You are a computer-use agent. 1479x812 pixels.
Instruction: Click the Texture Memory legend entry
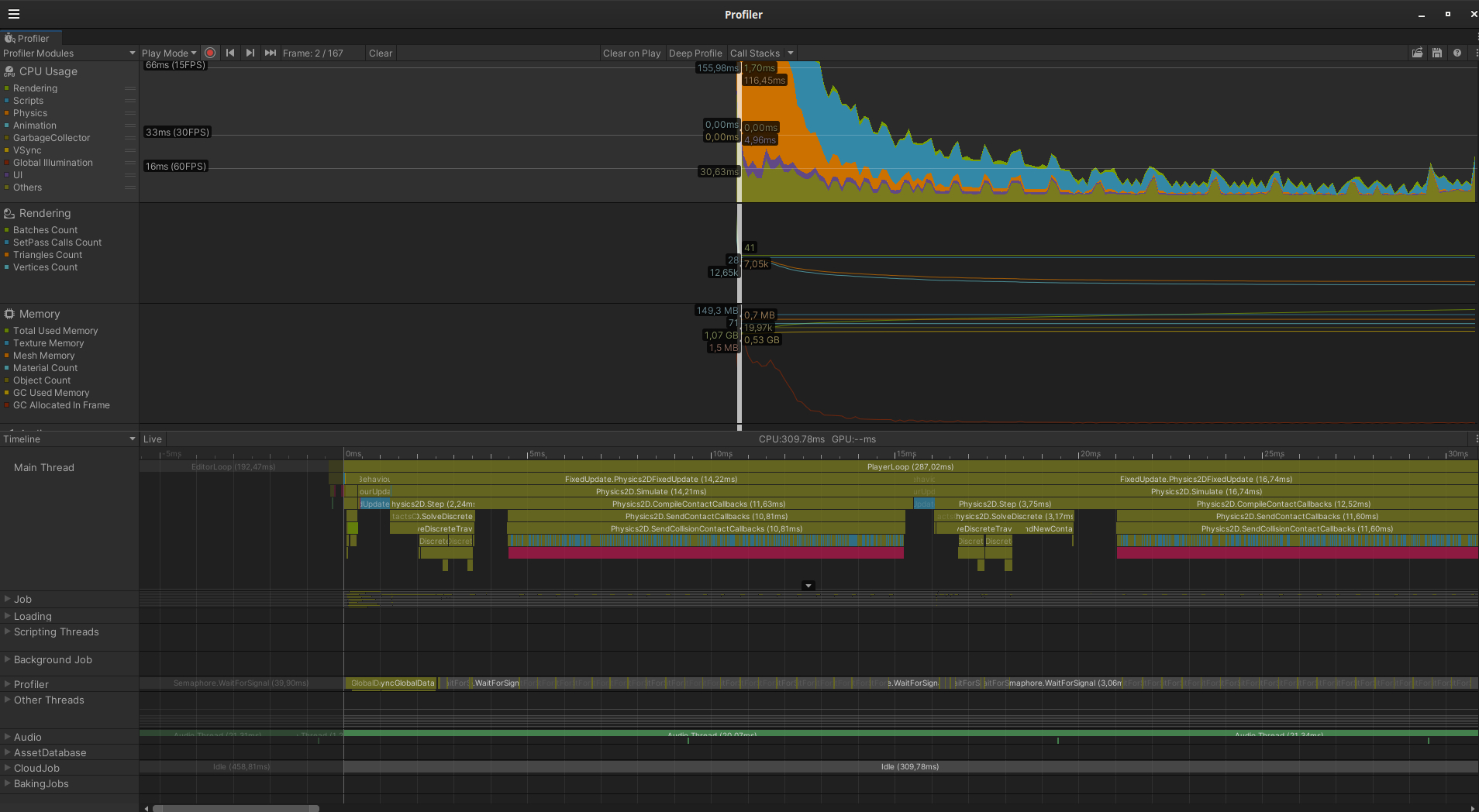[48, 343]
